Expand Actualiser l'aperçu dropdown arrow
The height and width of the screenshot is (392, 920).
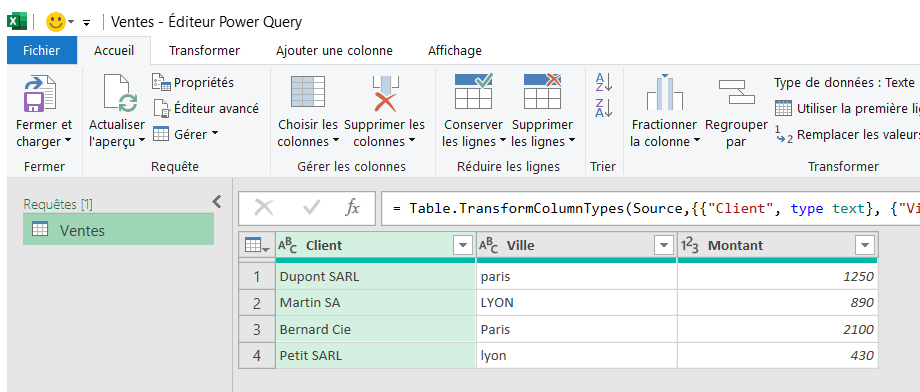141,141
